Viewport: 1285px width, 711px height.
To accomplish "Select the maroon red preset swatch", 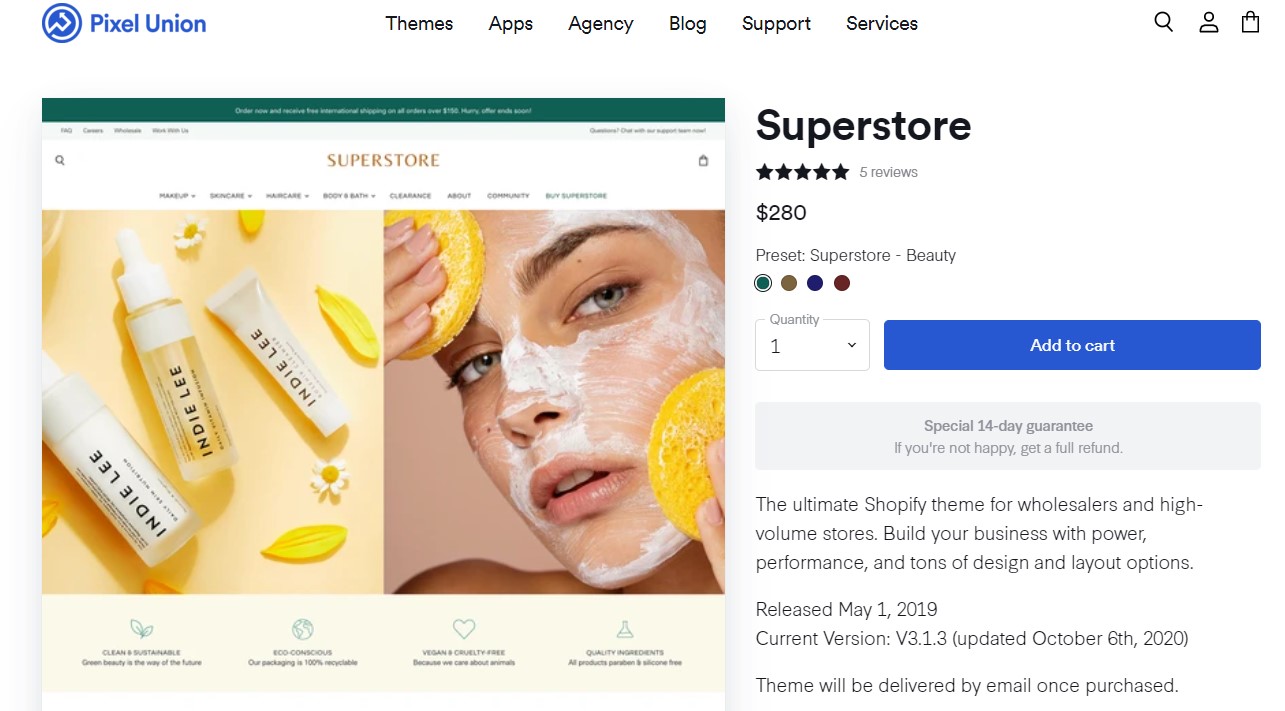I will point(842,283).
